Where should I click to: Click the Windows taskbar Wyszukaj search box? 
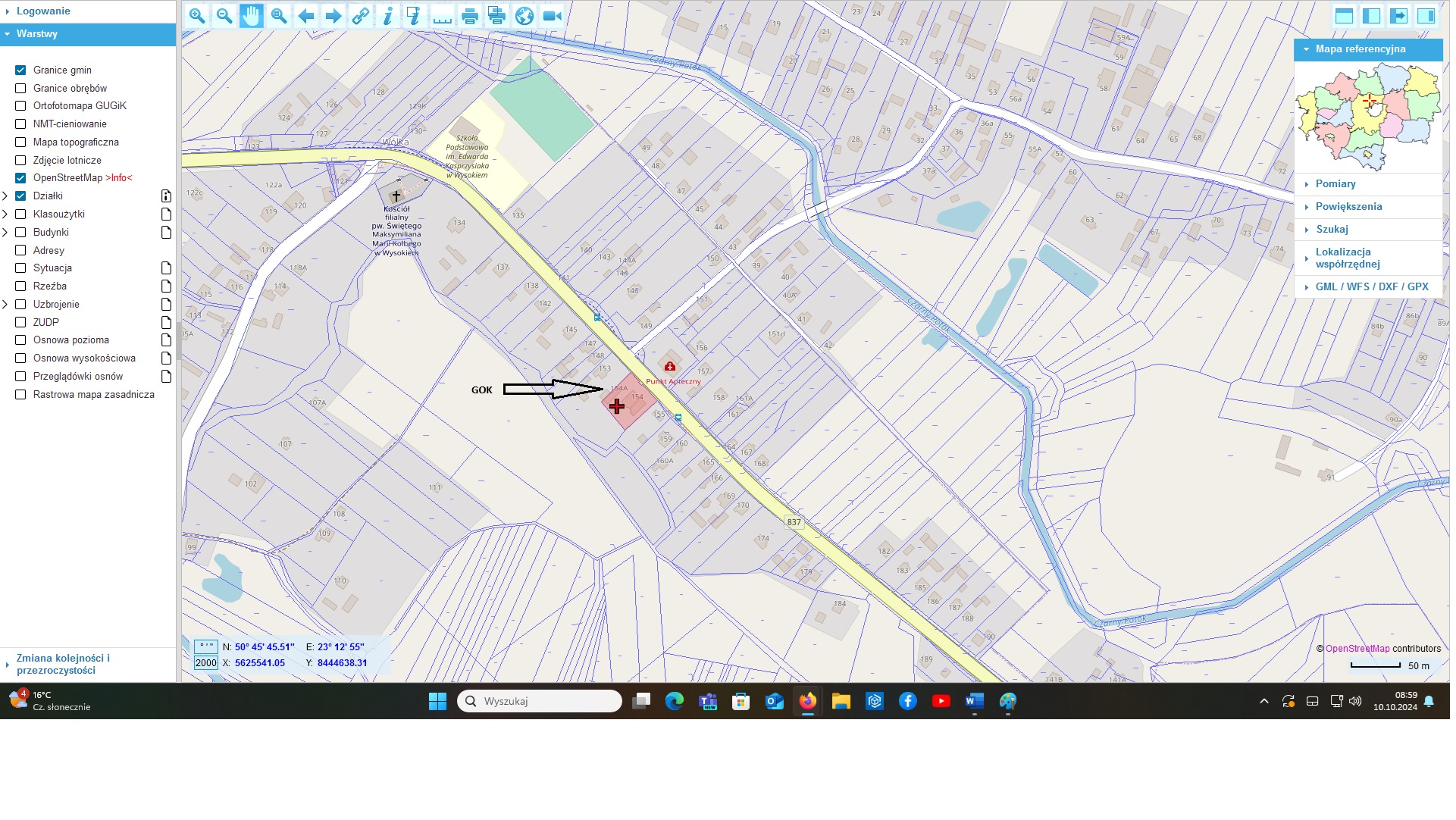[x=540, y=702]
